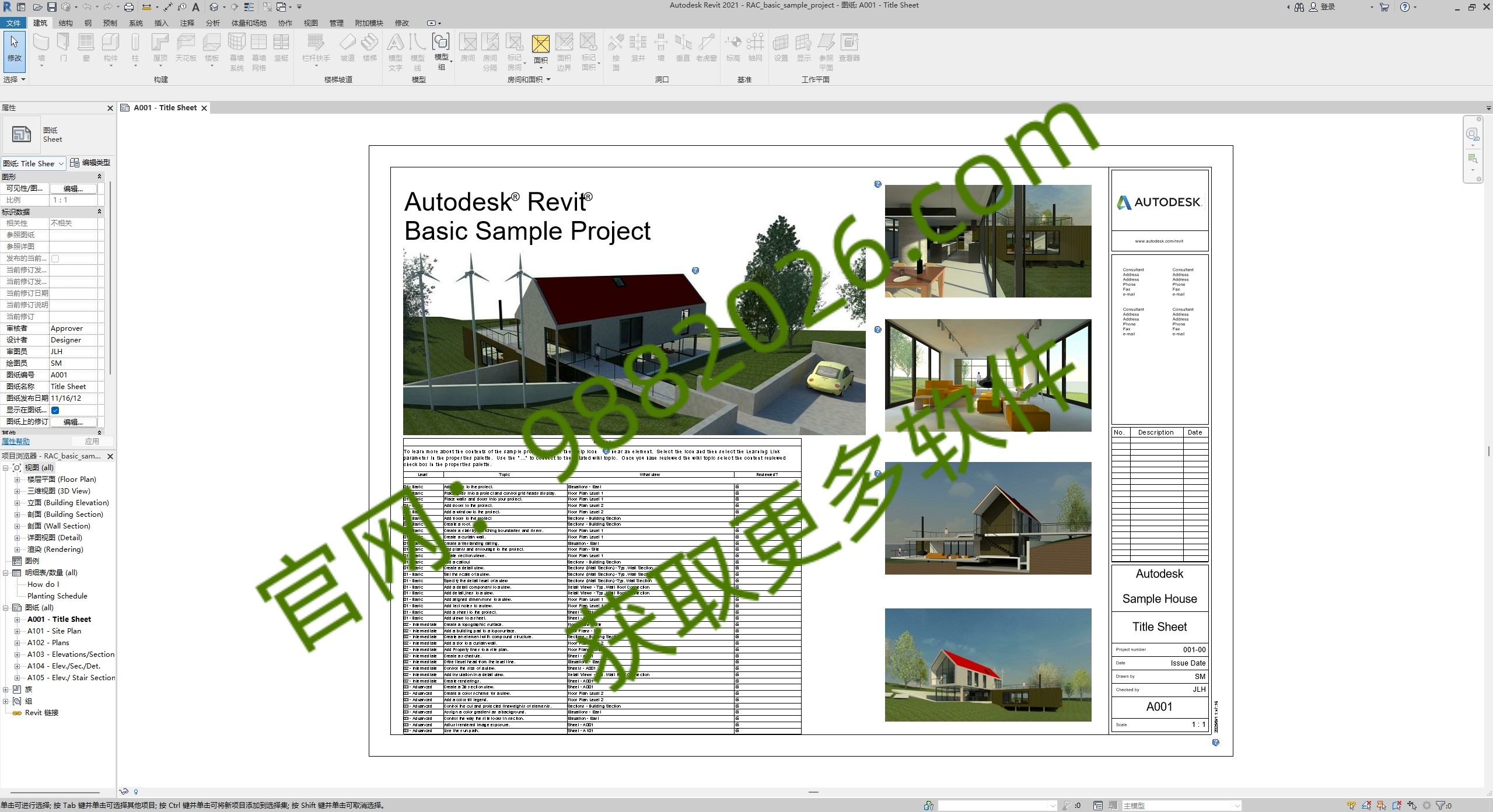Click the large house rendering on the sheet
The image size is (1493, 812).
634,341
